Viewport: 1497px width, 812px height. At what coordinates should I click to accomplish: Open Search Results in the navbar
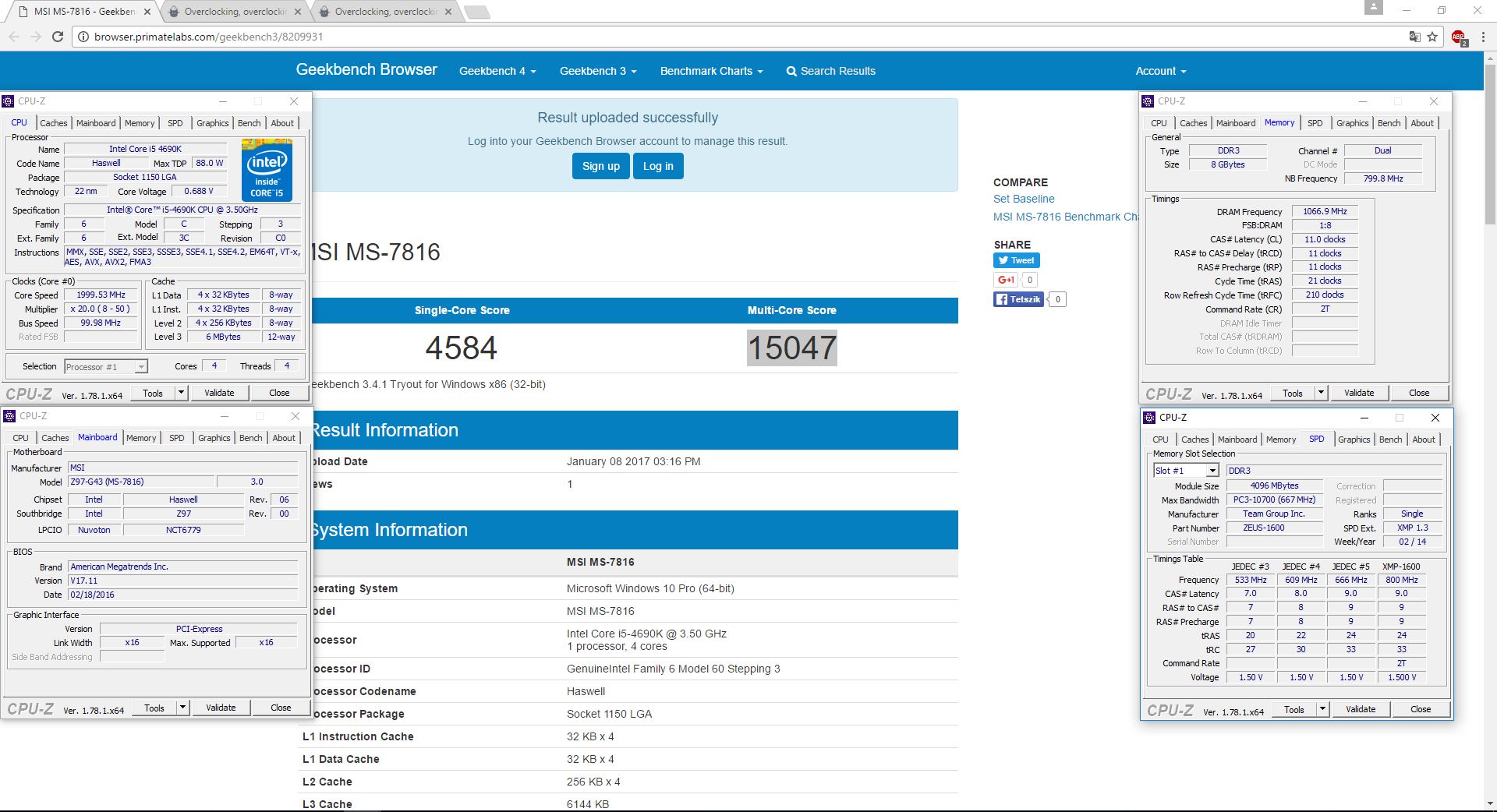click(x=831, y=71)
